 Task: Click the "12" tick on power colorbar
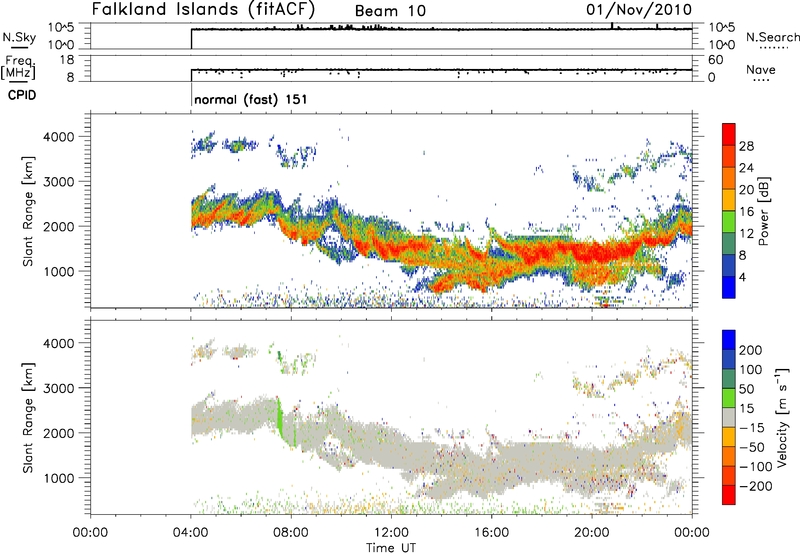[746, 234]
